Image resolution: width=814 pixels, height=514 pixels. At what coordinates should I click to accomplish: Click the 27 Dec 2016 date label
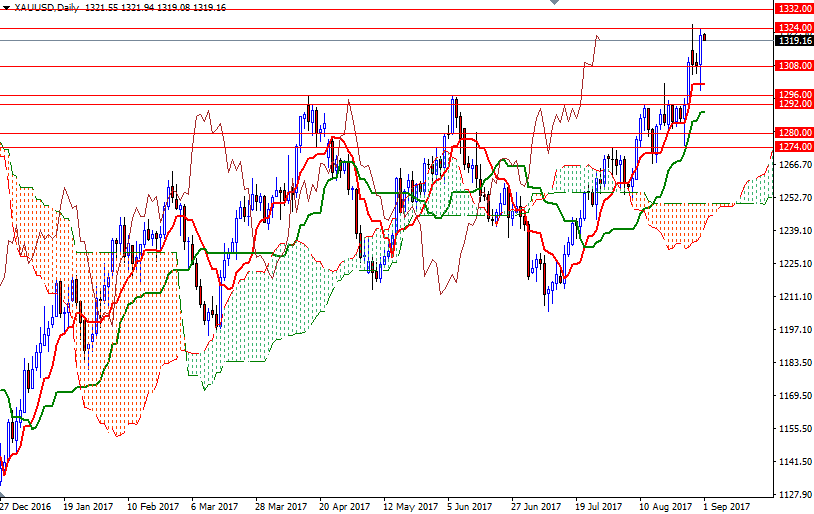26,506
